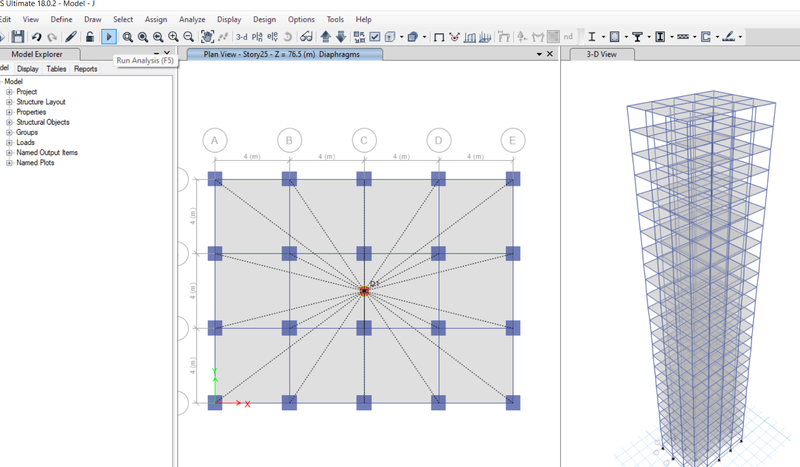
Task: Expand the Named Plots tree node
Action: pyautogui.click(x=9, y=163)
